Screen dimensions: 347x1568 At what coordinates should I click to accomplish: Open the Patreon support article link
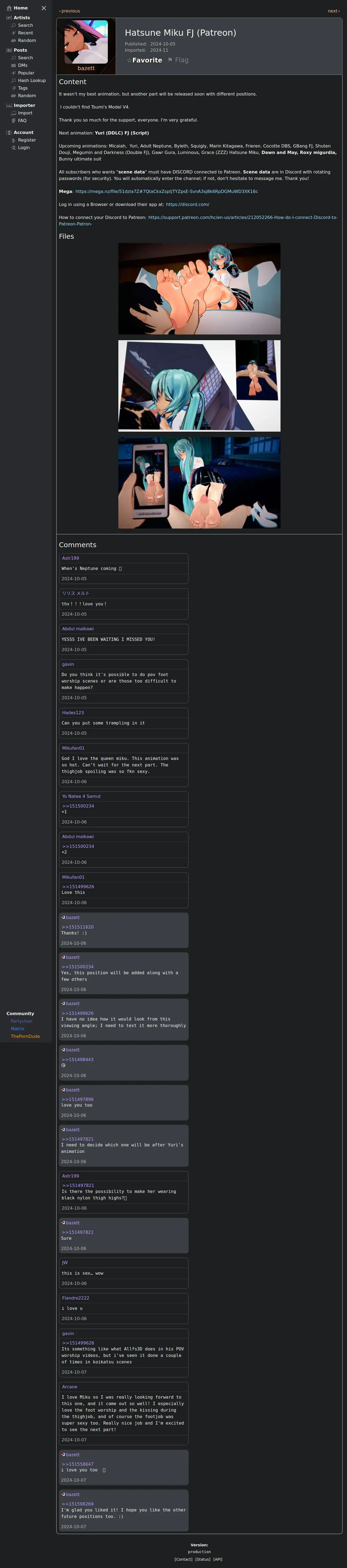(x=198, y=220)
